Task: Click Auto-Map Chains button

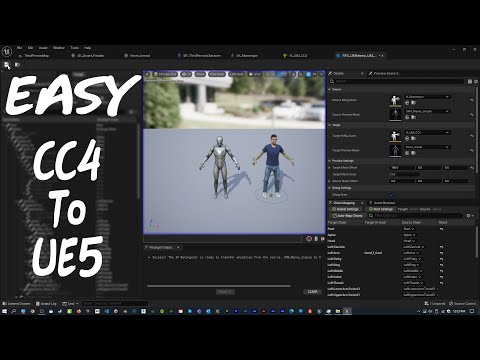Action: coord(348,216)
